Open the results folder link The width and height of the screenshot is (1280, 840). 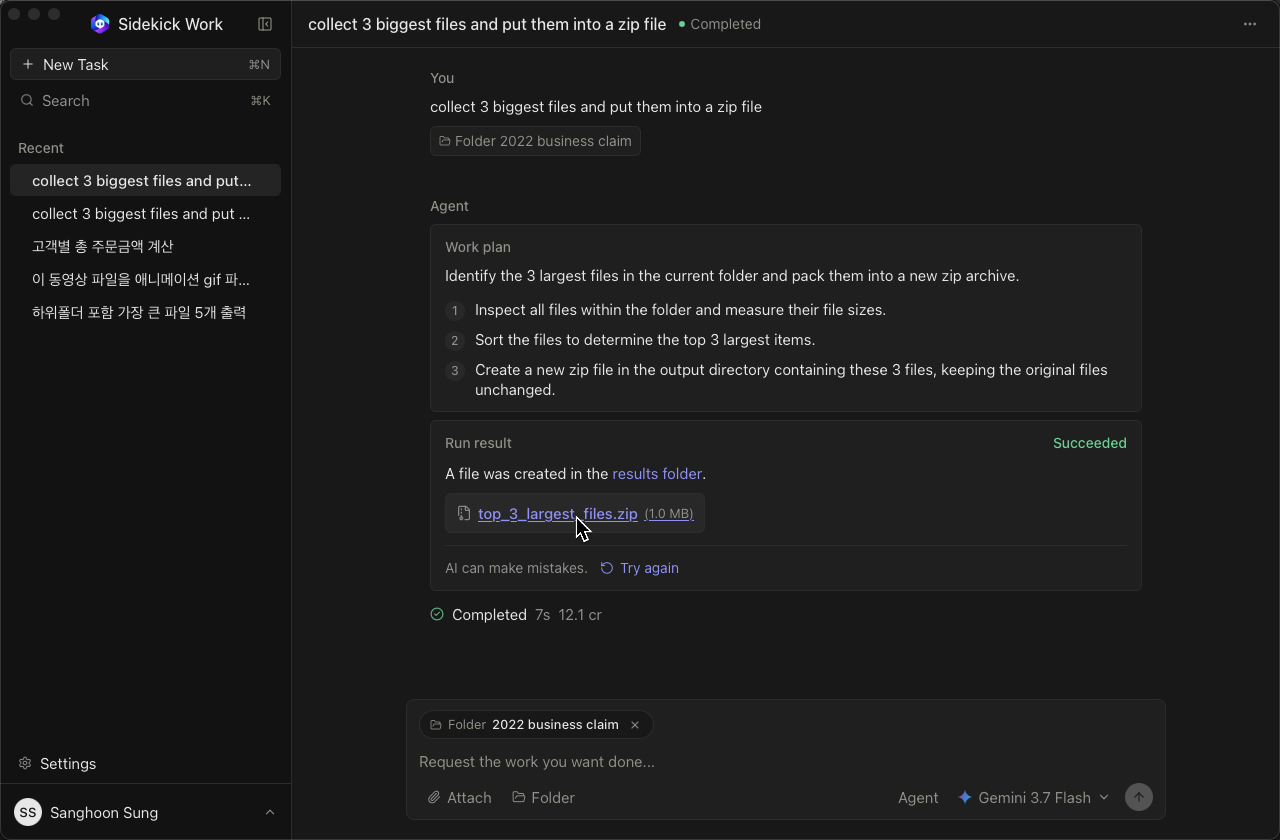pos(657,474)
